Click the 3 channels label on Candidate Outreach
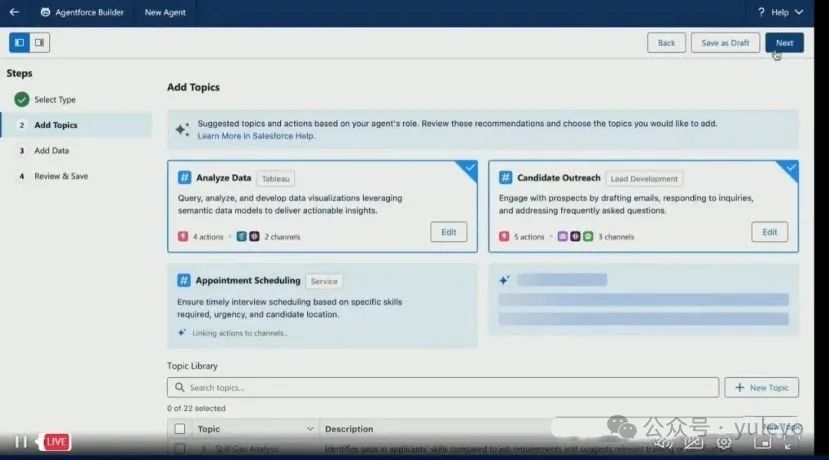The height and width of the screenshot is (460, 830). (x=616, y=237)
